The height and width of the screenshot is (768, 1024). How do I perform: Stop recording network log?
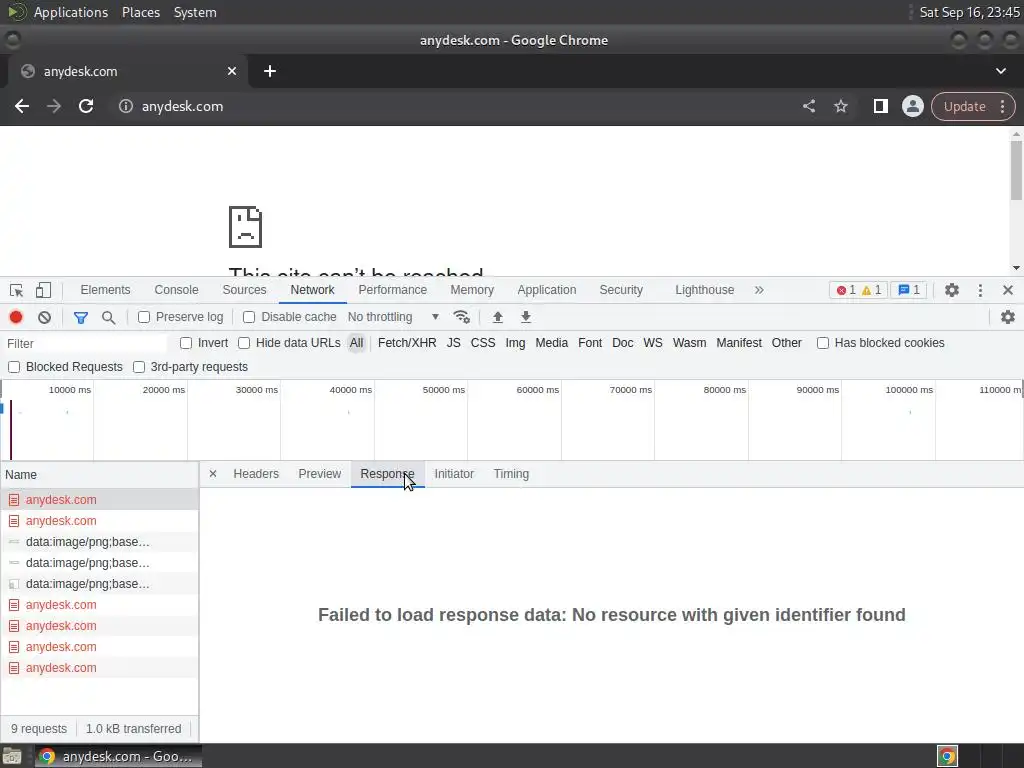pyautogui.click(x=16, y=317)
